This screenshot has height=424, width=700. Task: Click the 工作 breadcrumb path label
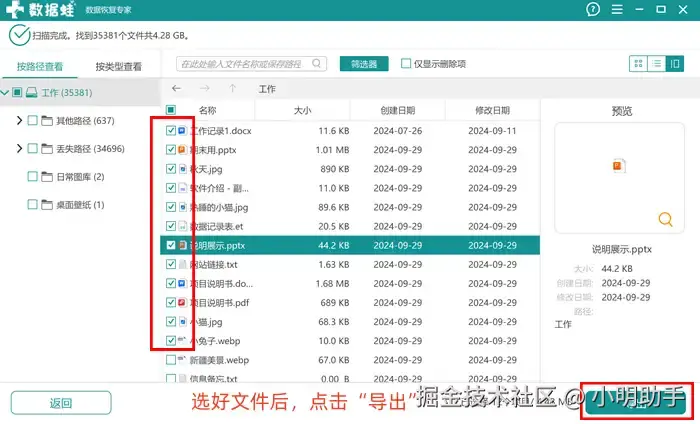click(x=267, y=89)
